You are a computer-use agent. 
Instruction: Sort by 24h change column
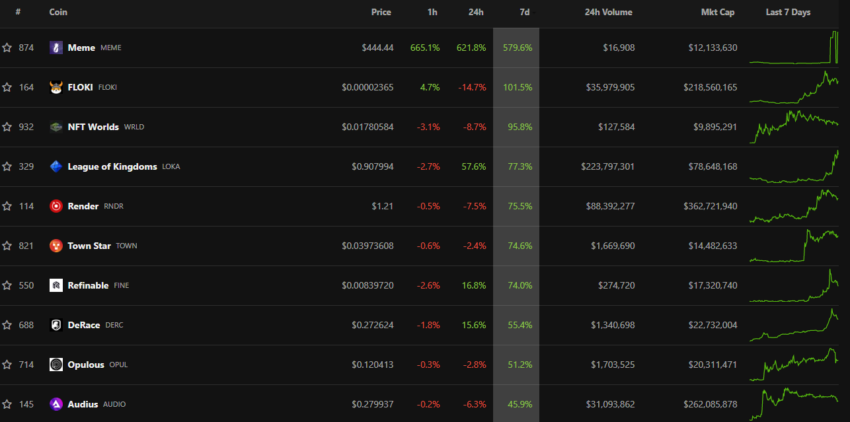coord(476,12)
